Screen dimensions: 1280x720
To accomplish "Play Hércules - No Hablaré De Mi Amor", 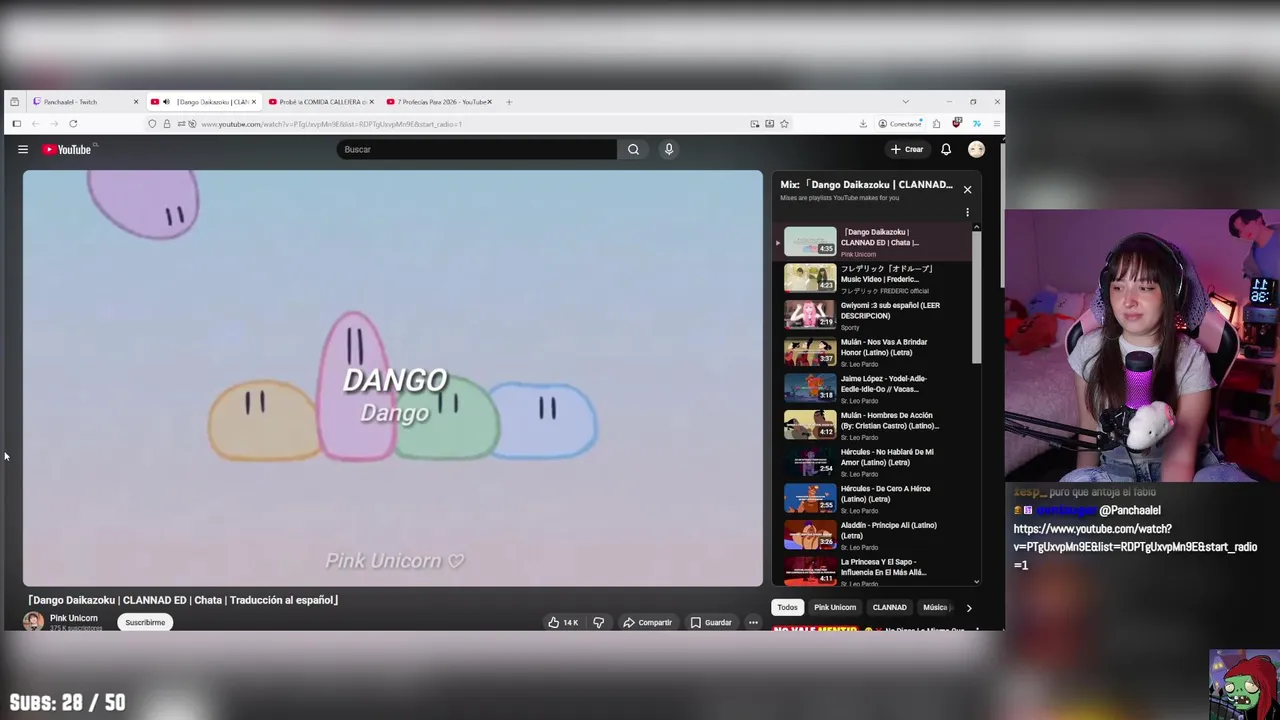I will (872, 462).
